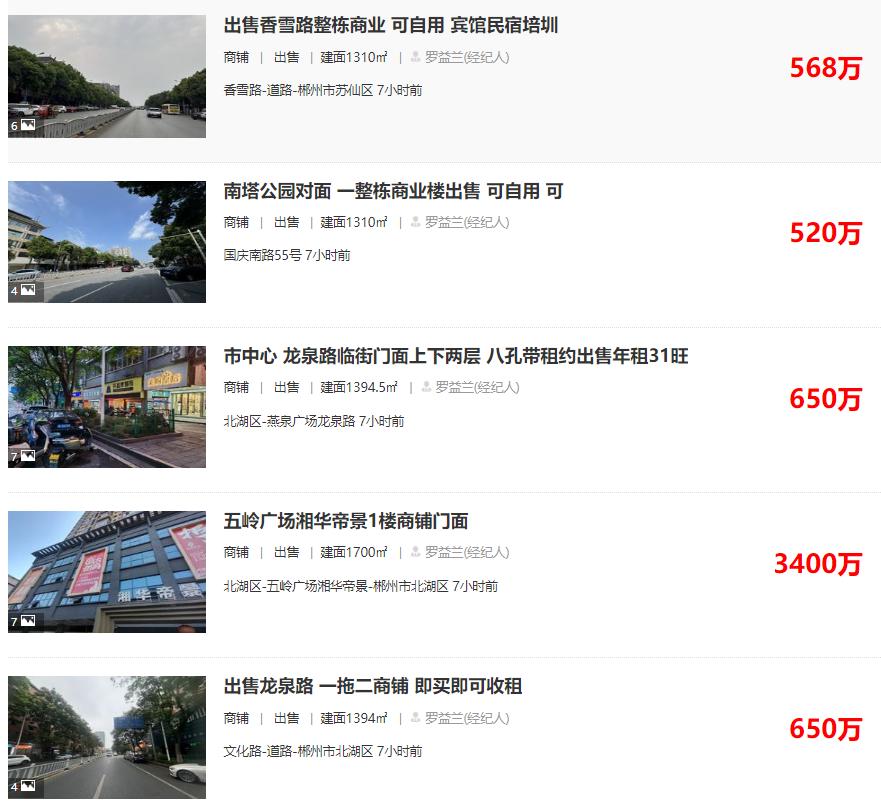This screenshot has width=881, height=809.
Task: Click agent avatar icon in 568万 listing
Action: pos(415,57)
